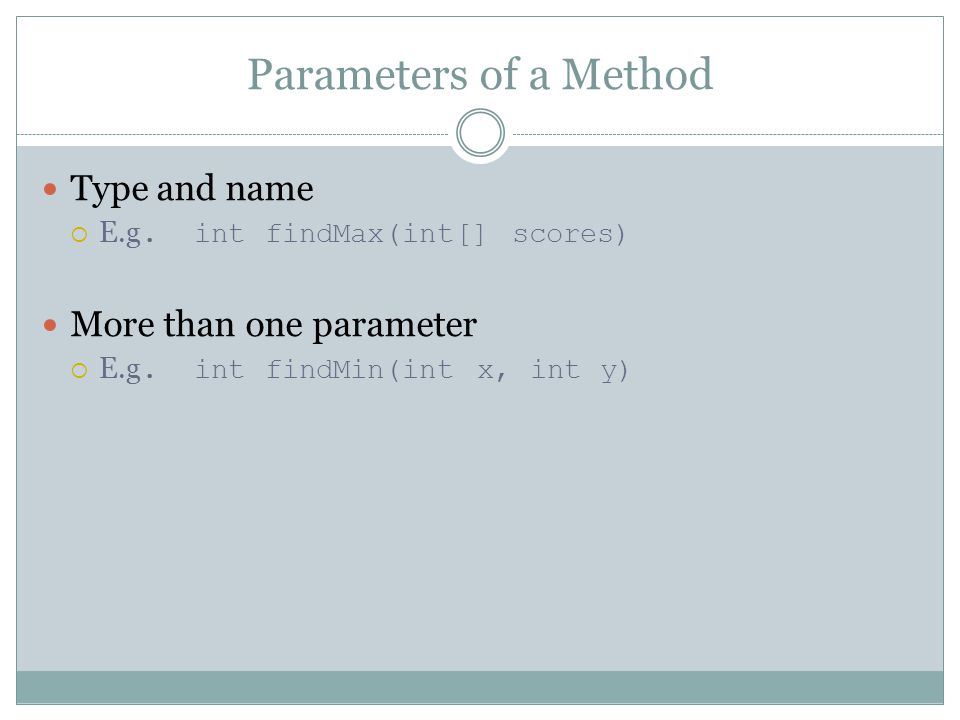Screen dimensions: 960x720
Task: Click the hollow yellow bullet before findMax example
Action: [80, 234]
